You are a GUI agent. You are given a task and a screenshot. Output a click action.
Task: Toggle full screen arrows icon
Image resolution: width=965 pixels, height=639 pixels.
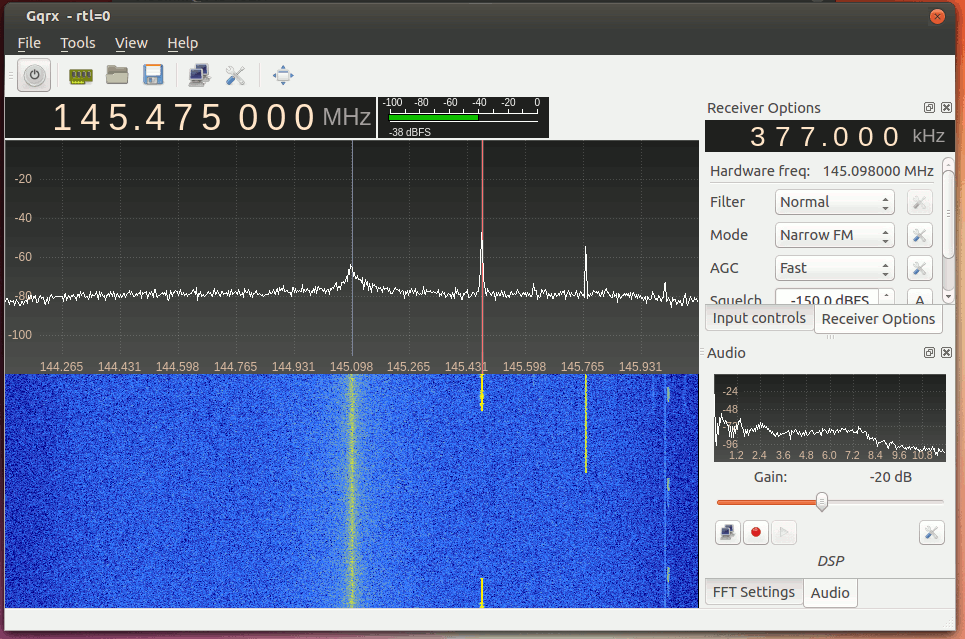coord(283,75)
